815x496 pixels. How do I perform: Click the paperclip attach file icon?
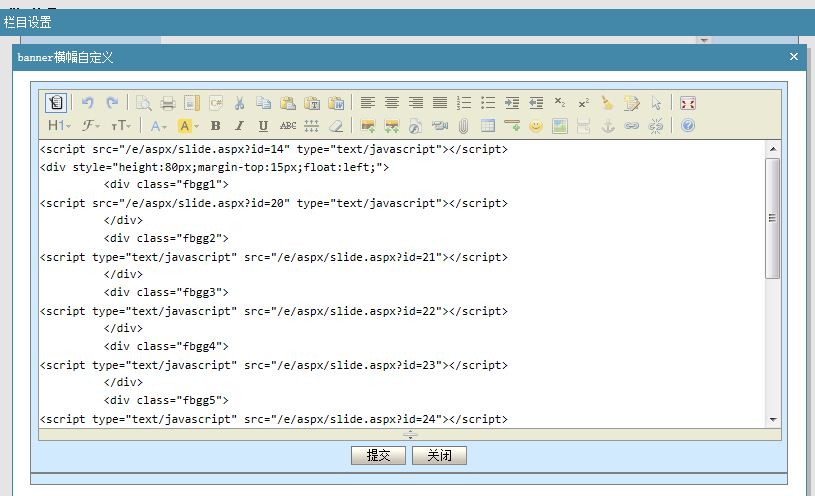point(464,126)
